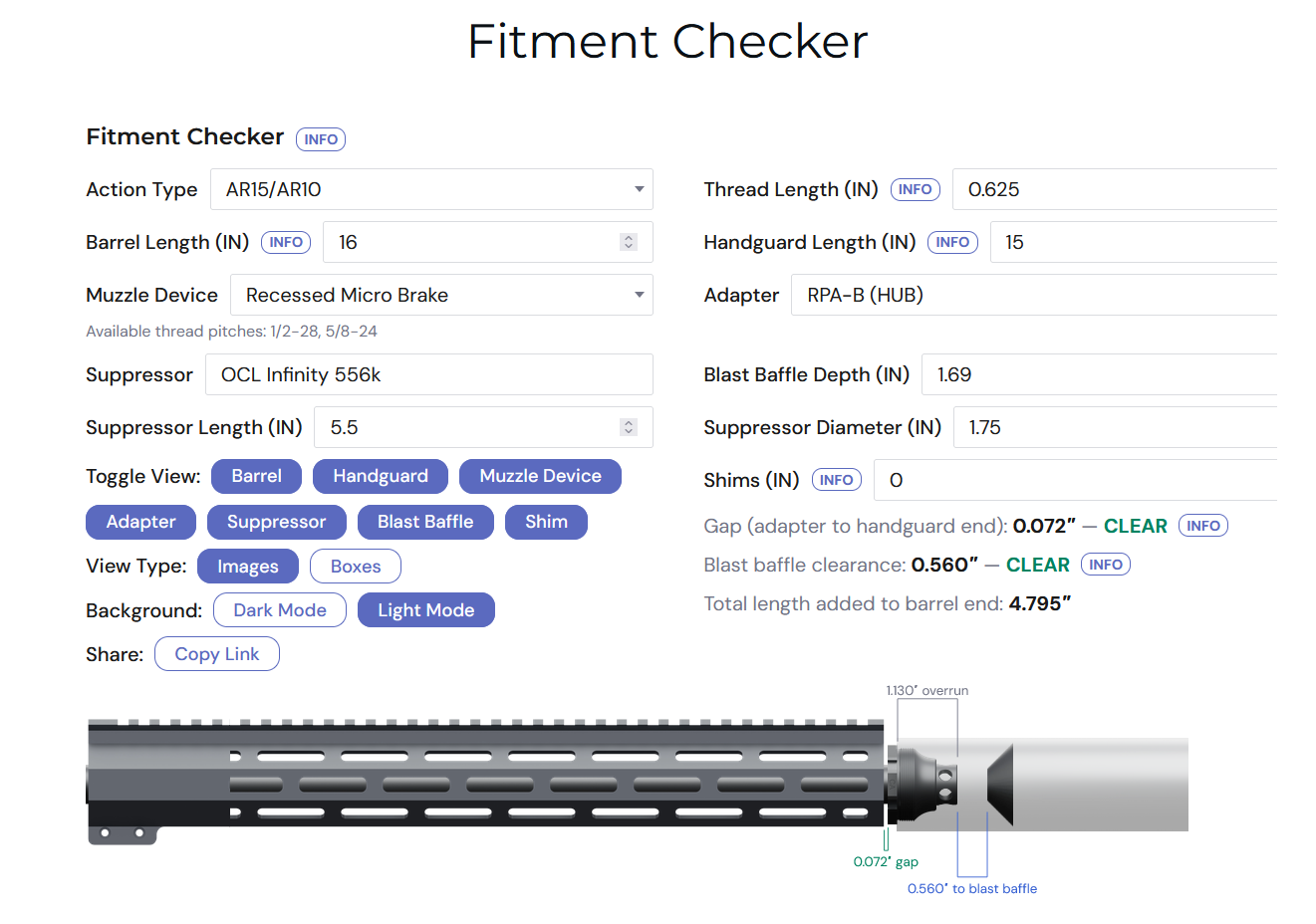Click the large Fitment Checker page title
Viewport: 1316px width, 924px height.
tap(667, 41)
